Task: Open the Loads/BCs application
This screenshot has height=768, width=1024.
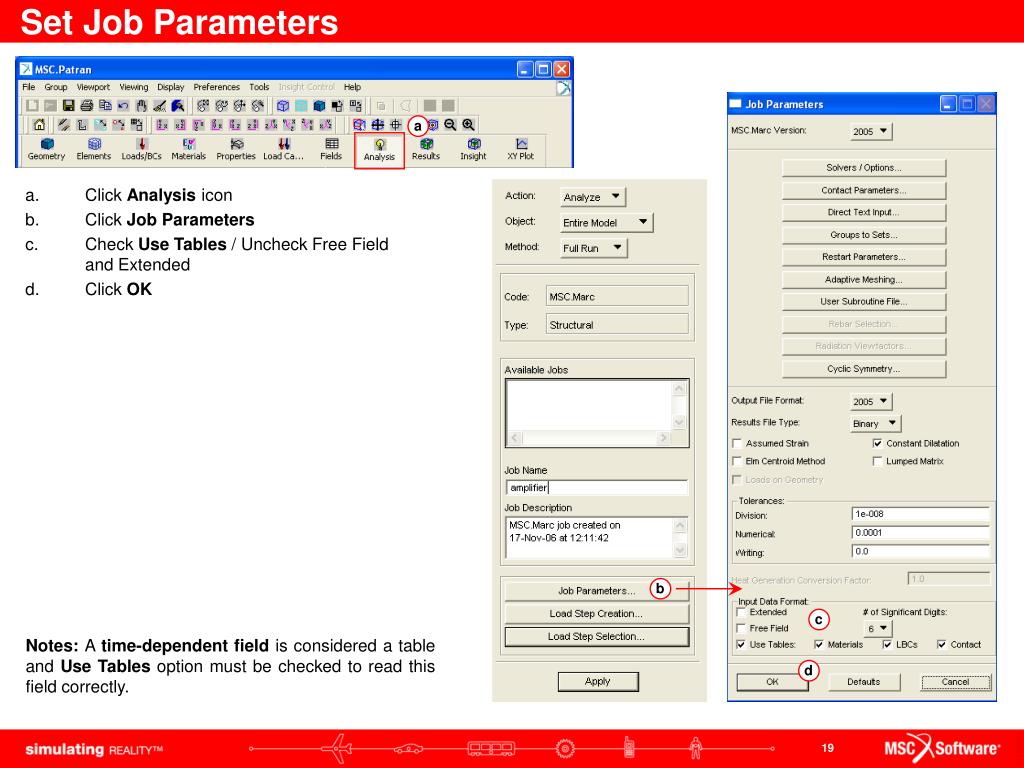Action: [x=141, y=149]
